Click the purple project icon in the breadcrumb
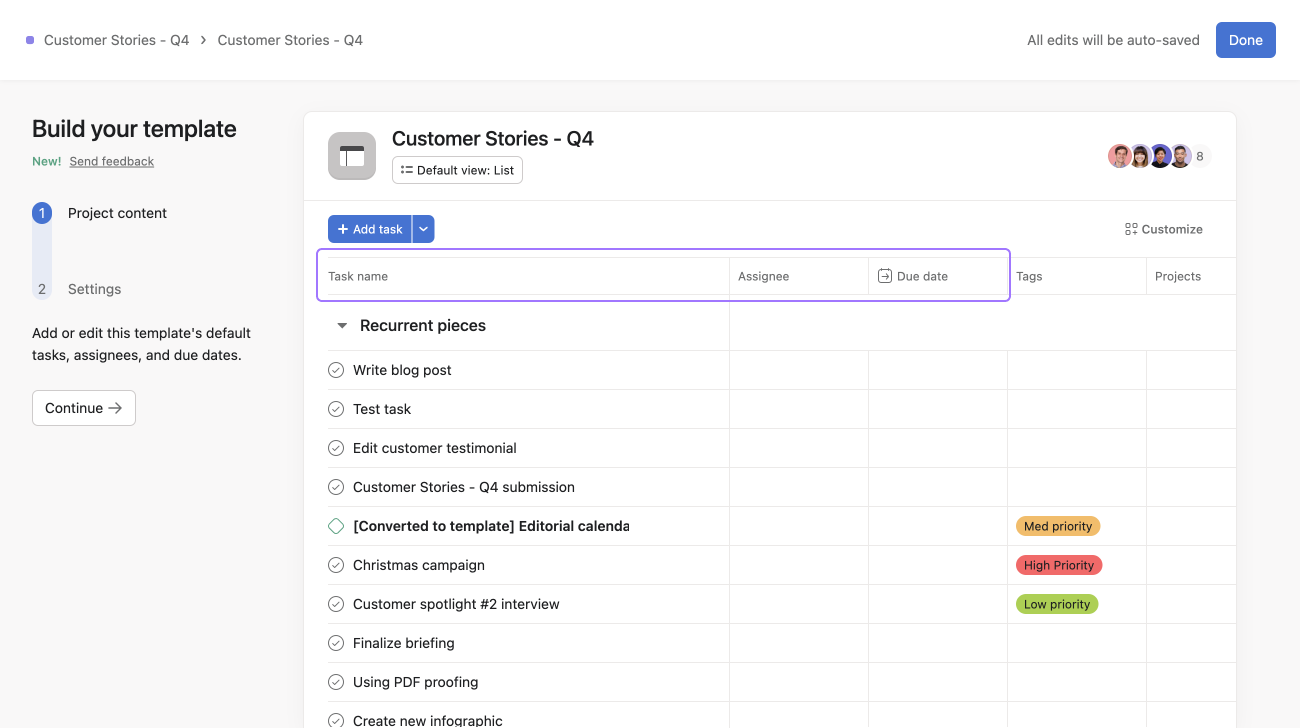The height and width of the screenshot is (728, 1300). [31, 39]
